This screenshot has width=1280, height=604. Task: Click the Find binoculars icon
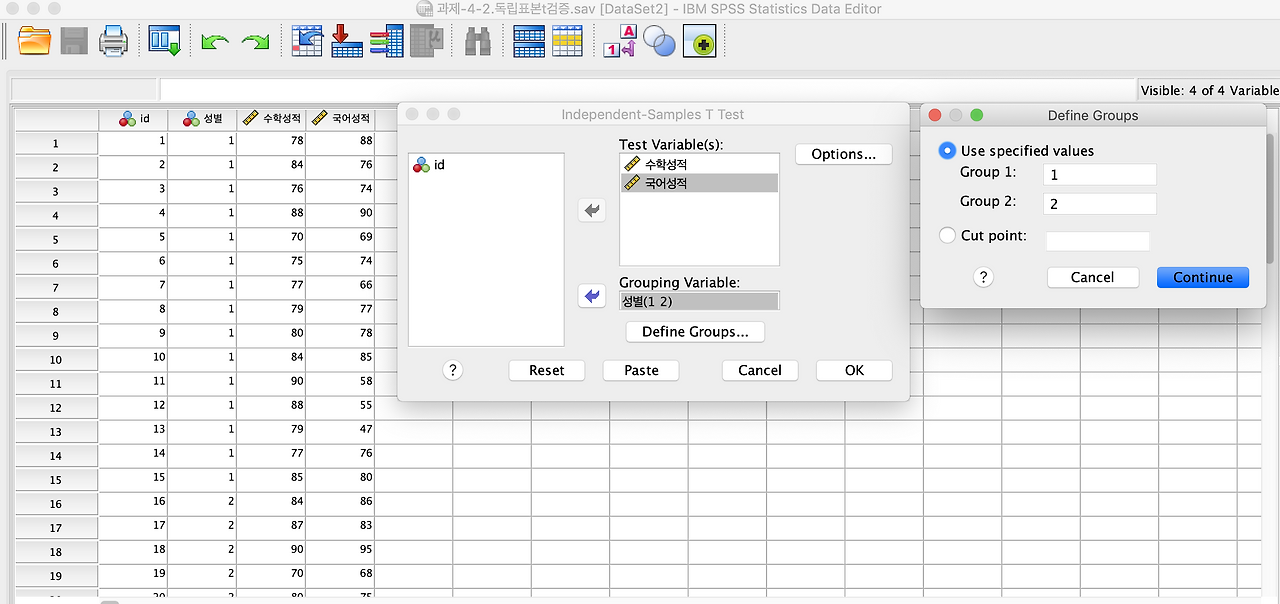click(x=478, y=41)
